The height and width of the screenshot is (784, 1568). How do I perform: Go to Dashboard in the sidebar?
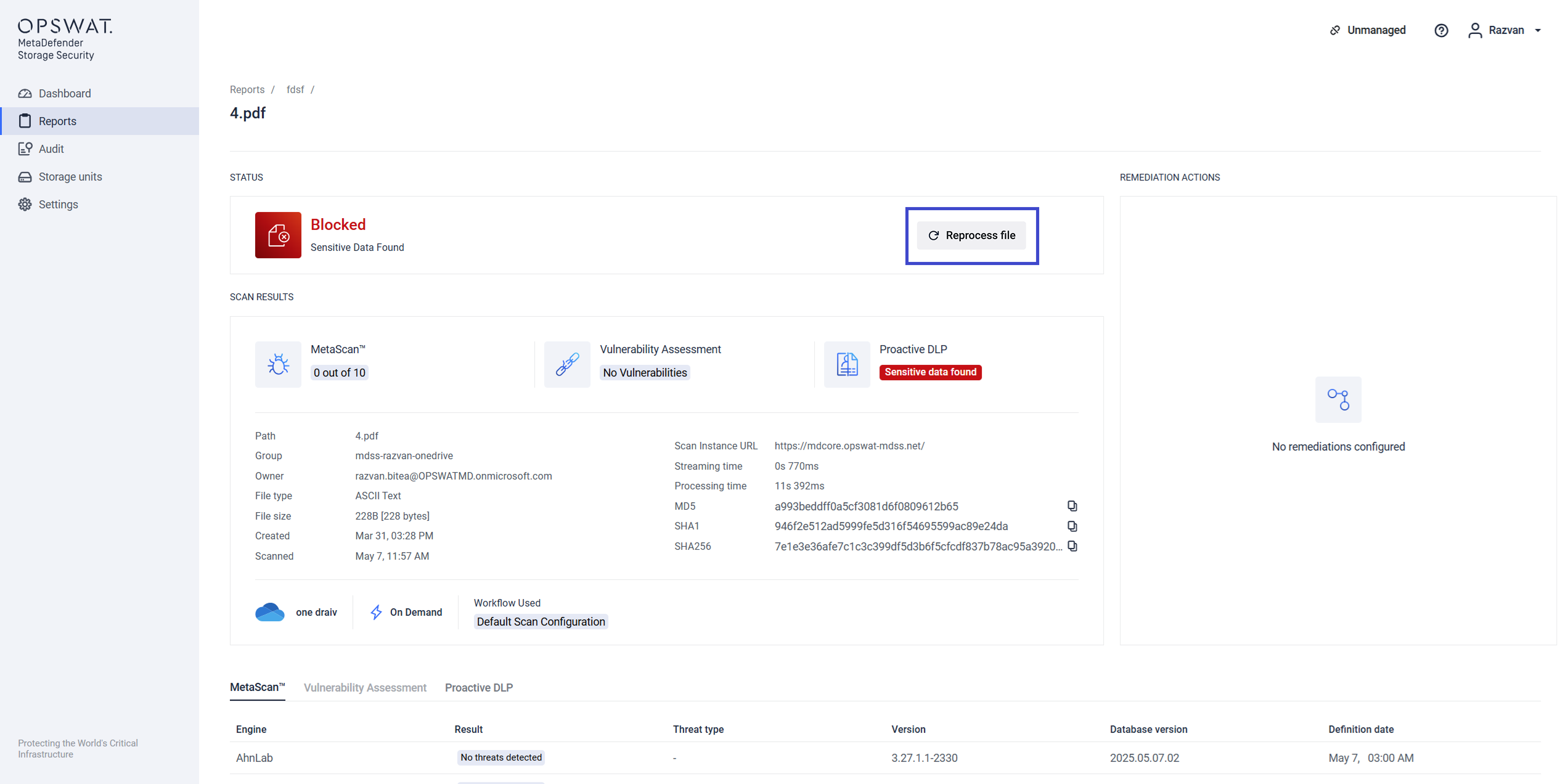point(100,94)
